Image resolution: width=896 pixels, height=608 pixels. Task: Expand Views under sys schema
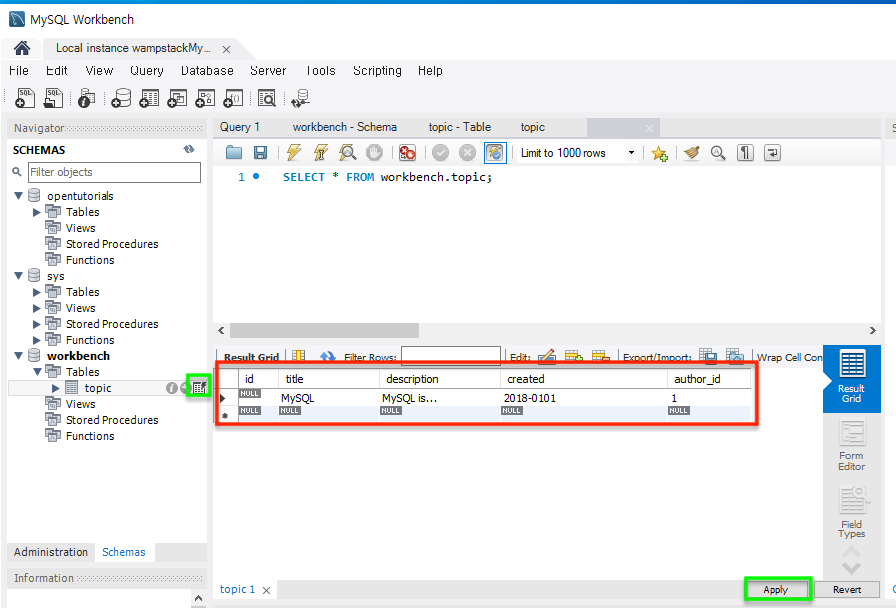(x=37, y=308)
